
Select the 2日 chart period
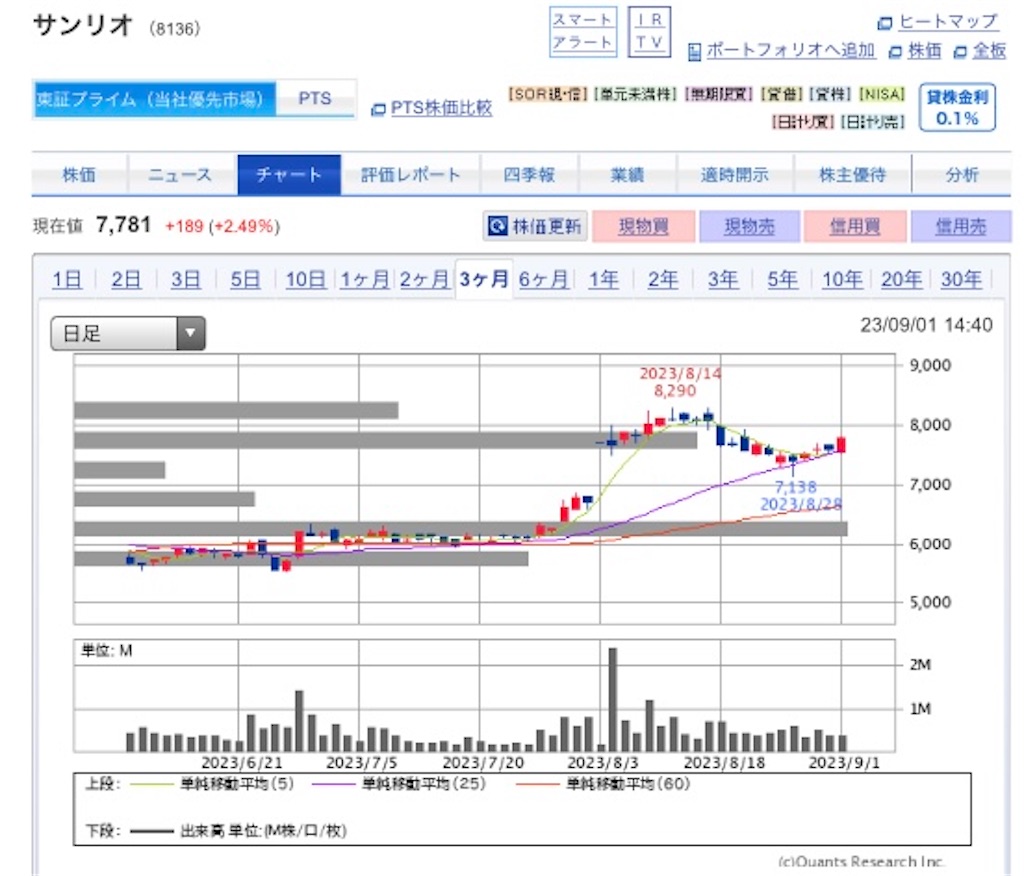(126, 280)
